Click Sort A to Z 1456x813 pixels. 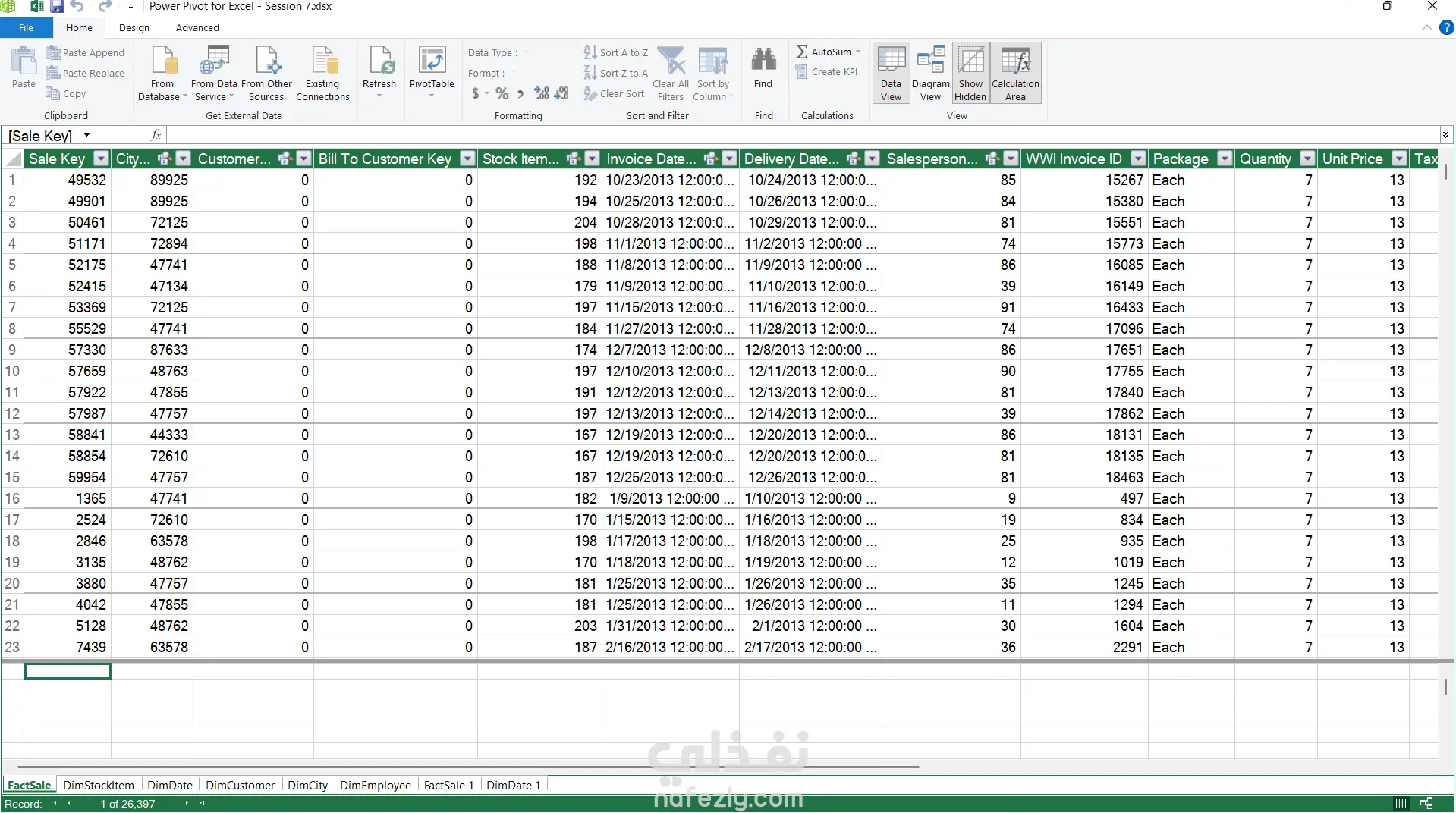coord(616,52)
